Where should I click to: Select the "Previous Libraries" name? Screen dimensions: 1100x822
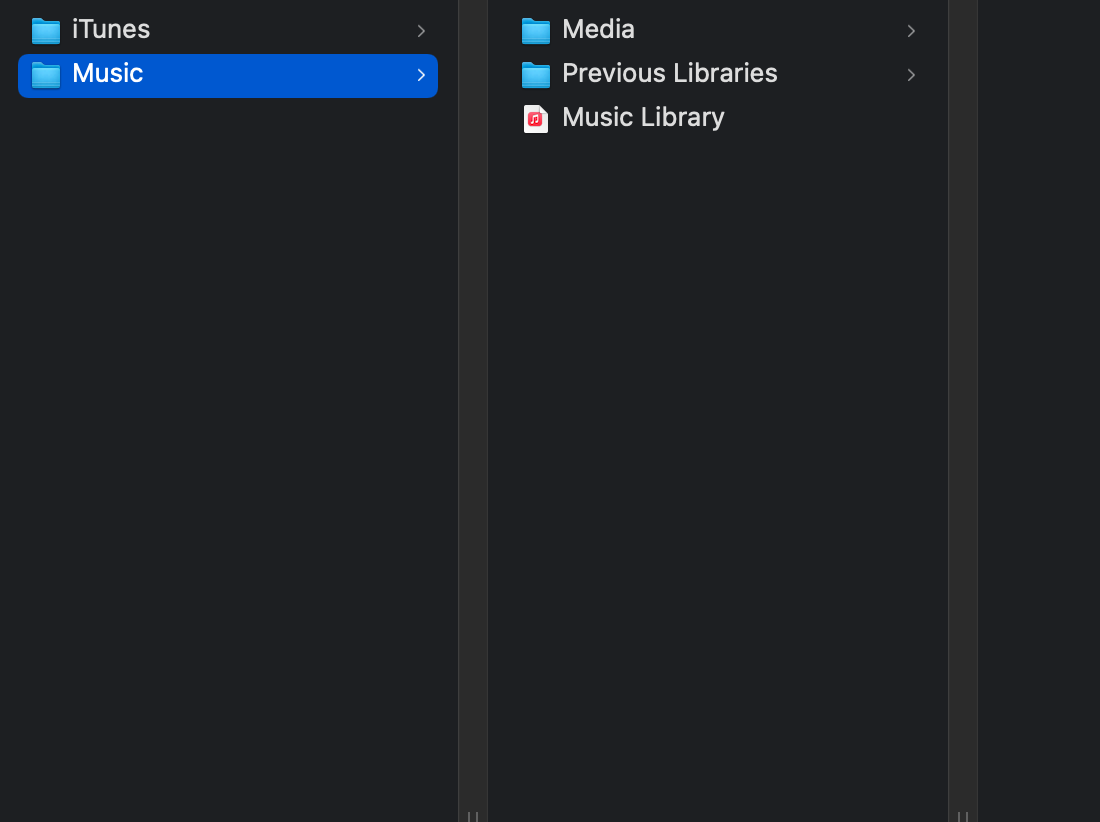[669, 73]
